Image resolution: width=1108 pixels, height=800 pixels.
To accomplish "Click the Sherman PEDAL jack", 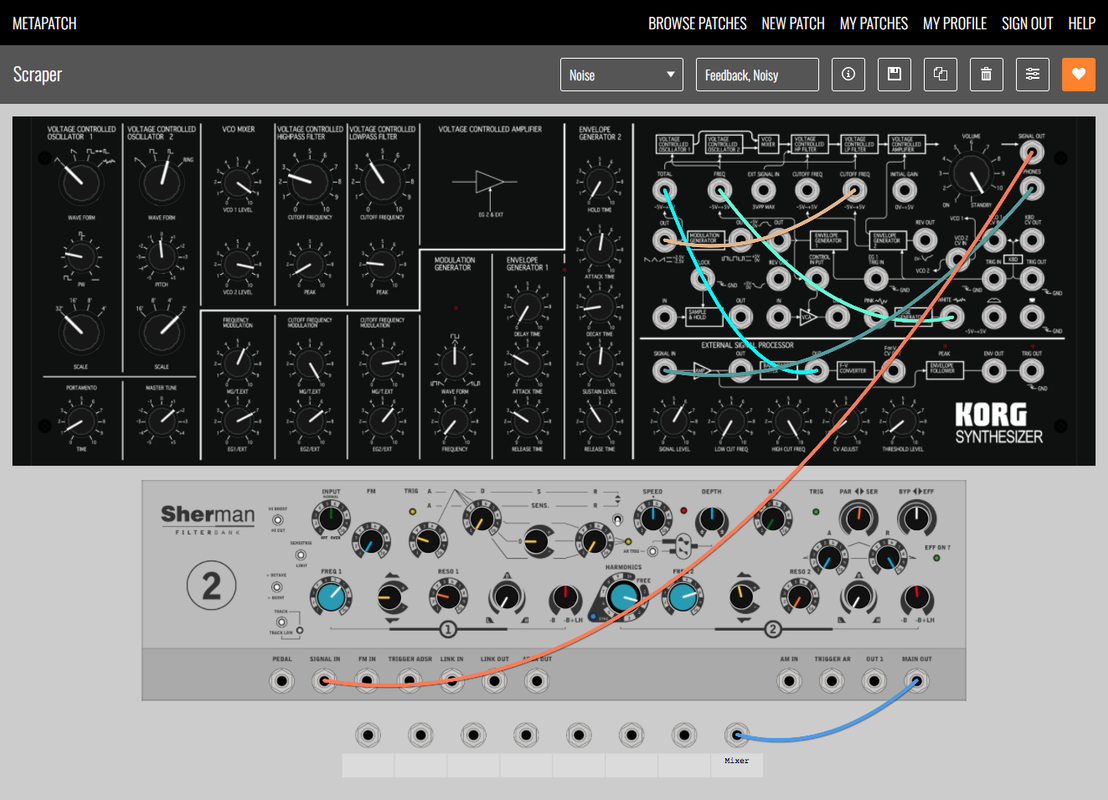I will point(282,681).
